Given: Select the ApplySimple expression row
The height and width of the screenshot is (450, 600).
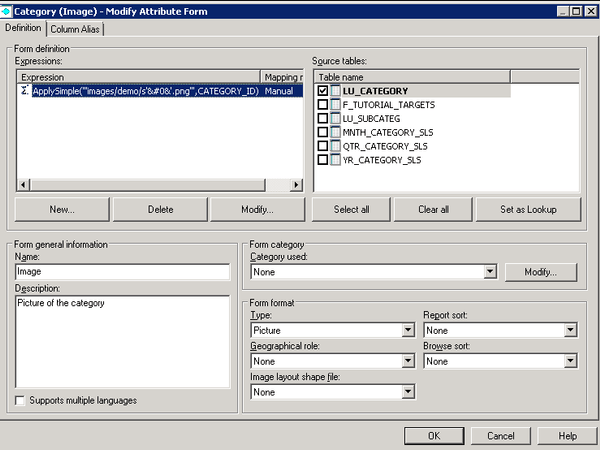Looking at the screenshot, I should tap(161, 91).
